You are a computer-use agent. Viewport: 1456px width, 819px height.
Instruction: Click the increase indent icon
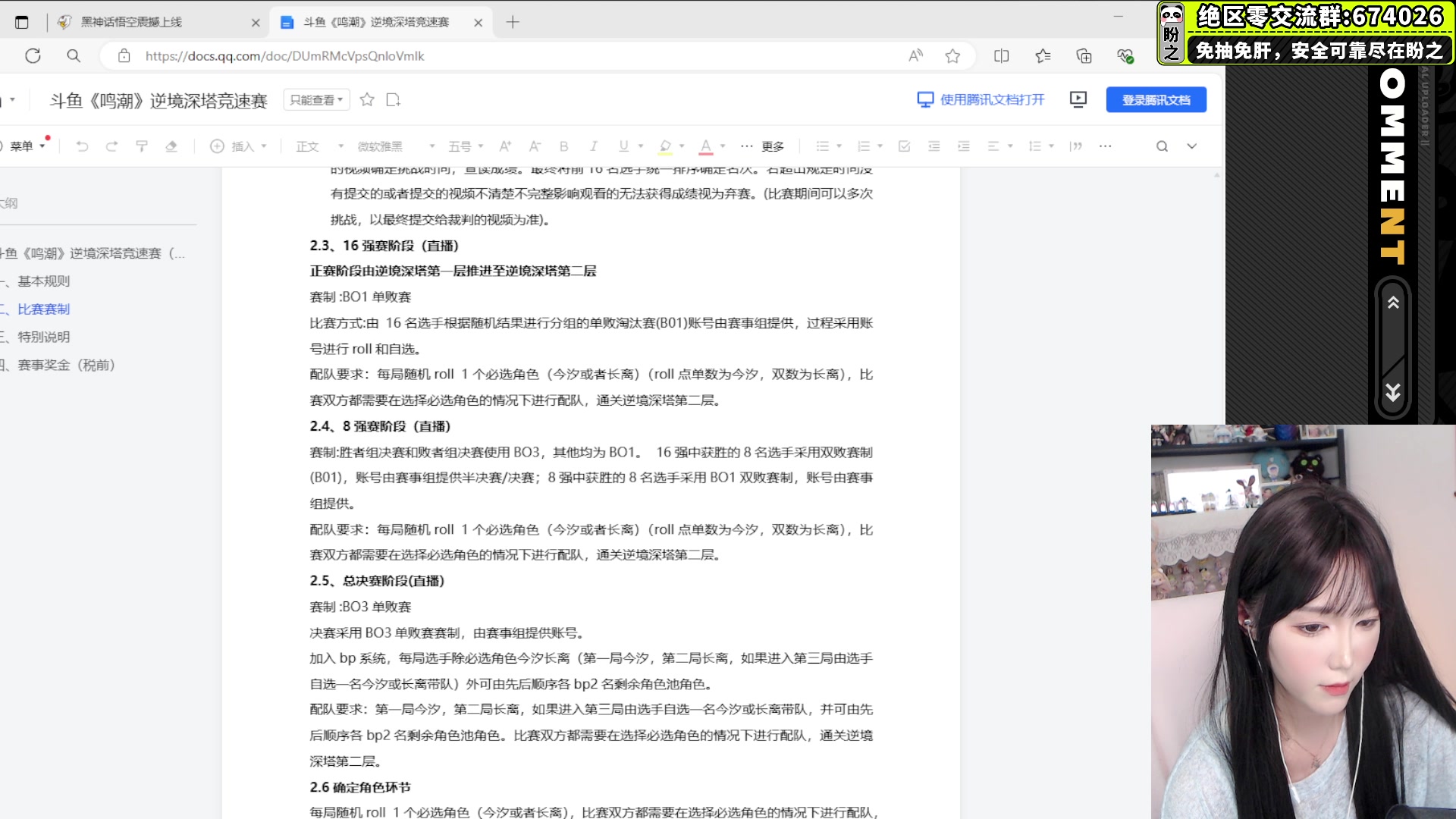tap(964, 146)
